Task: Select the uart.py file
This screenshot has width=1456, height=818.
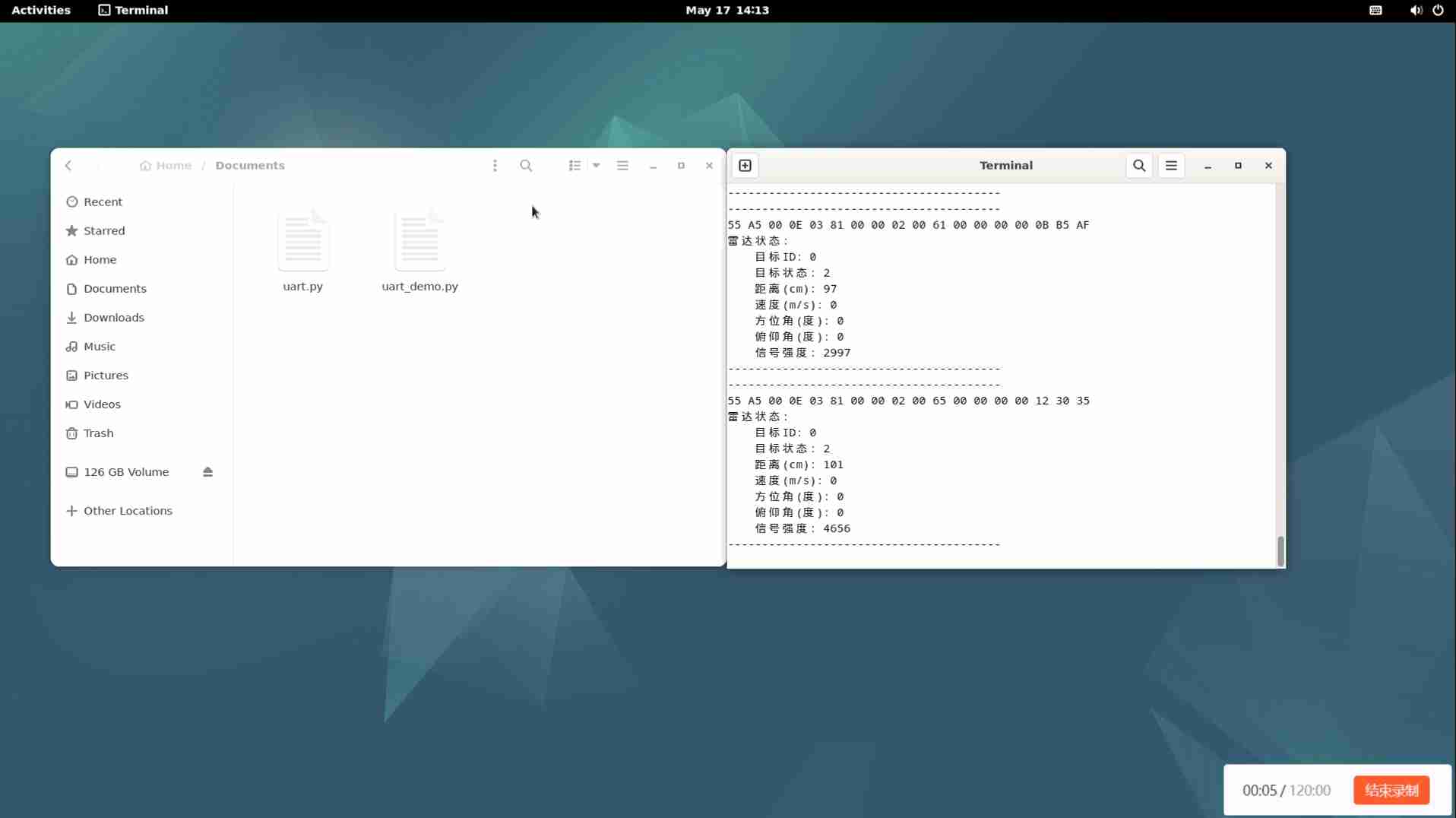Action: pyautogui.click(x=302, y=251)
